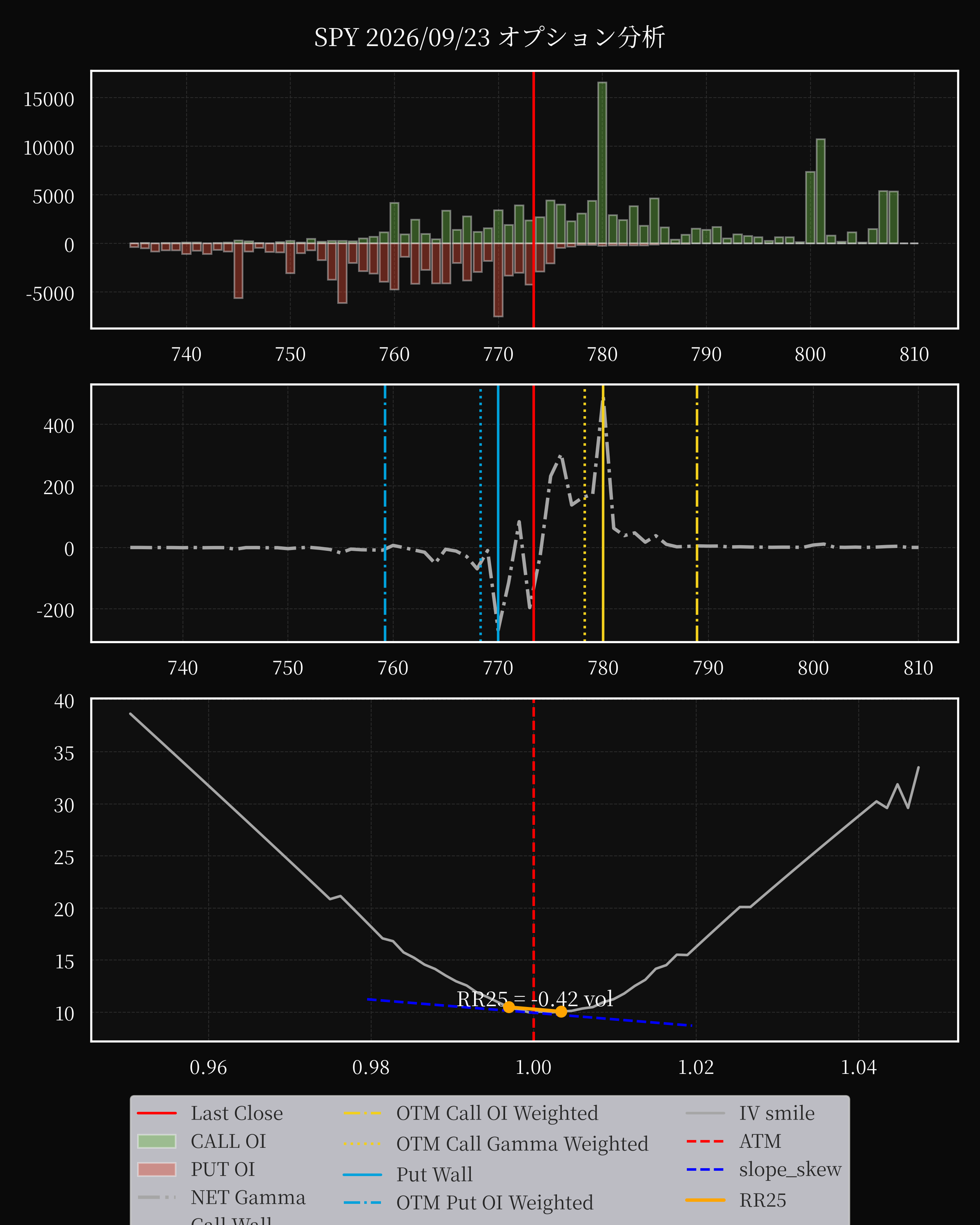Click the blue dash-dot vertical line near 759
Screen dimensions: 980x1225
point(385,513)
